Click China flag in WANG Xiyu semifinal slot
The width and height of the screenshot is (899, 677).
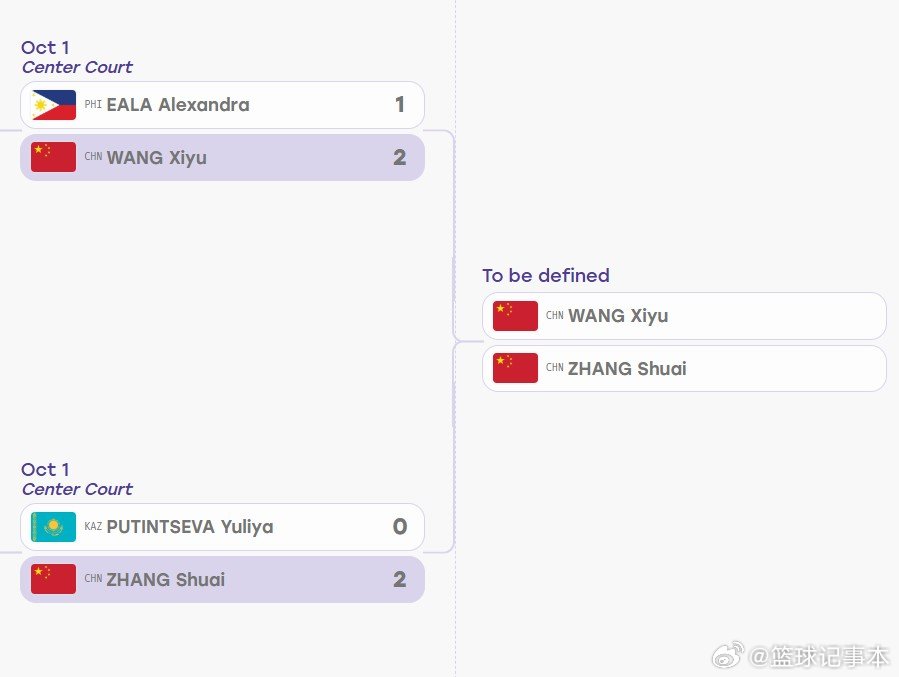coord(515,316)
